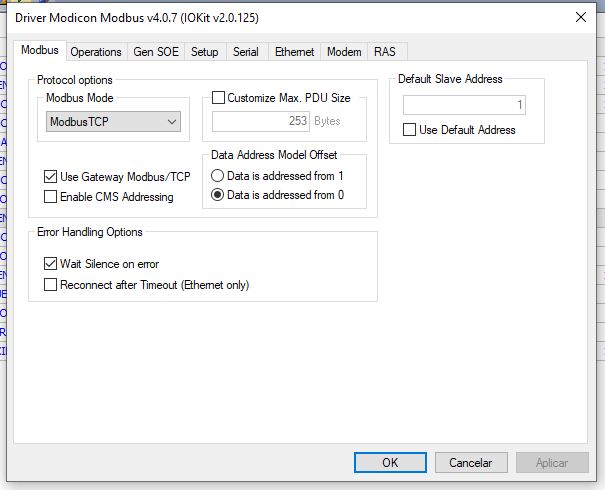Select the RAS tab
This screenshot has height=490, width=605.
click(385, 52)
